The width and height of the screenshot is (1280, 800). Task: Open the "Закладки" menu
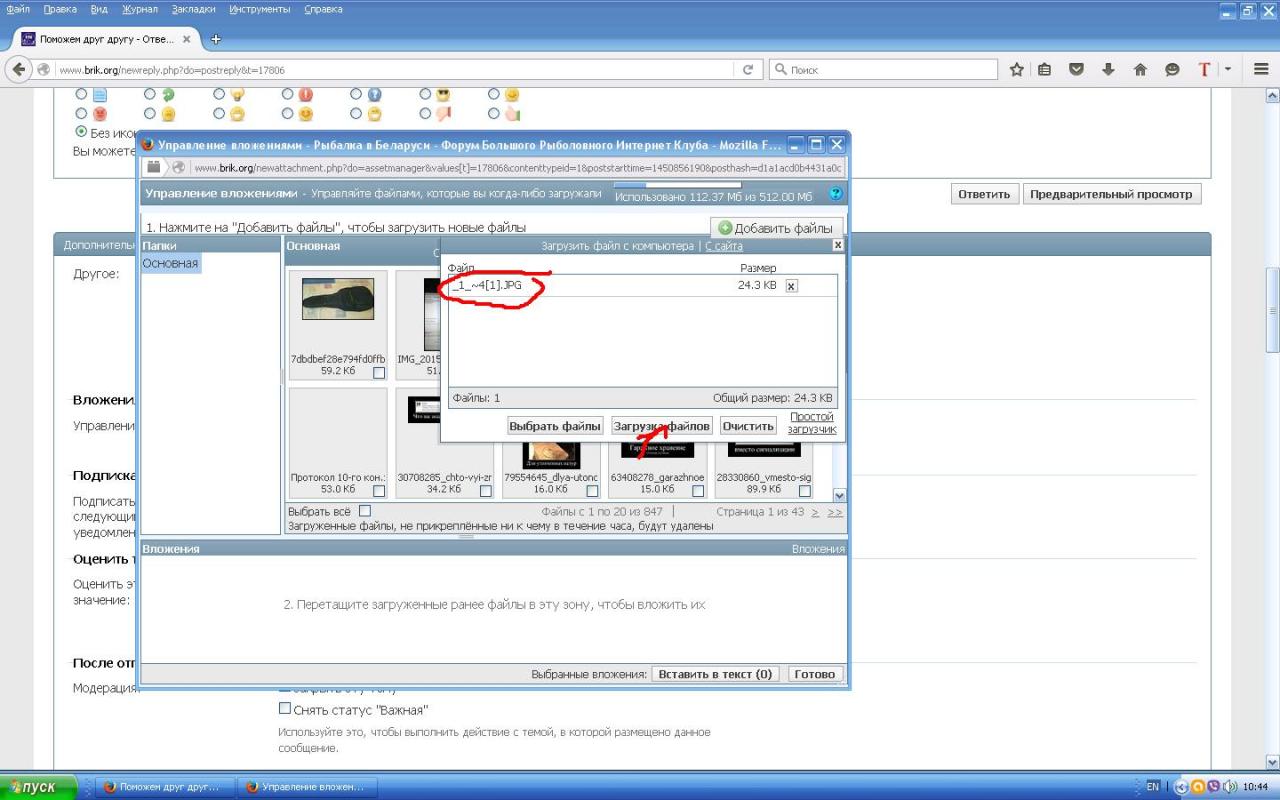pos(192,9)
